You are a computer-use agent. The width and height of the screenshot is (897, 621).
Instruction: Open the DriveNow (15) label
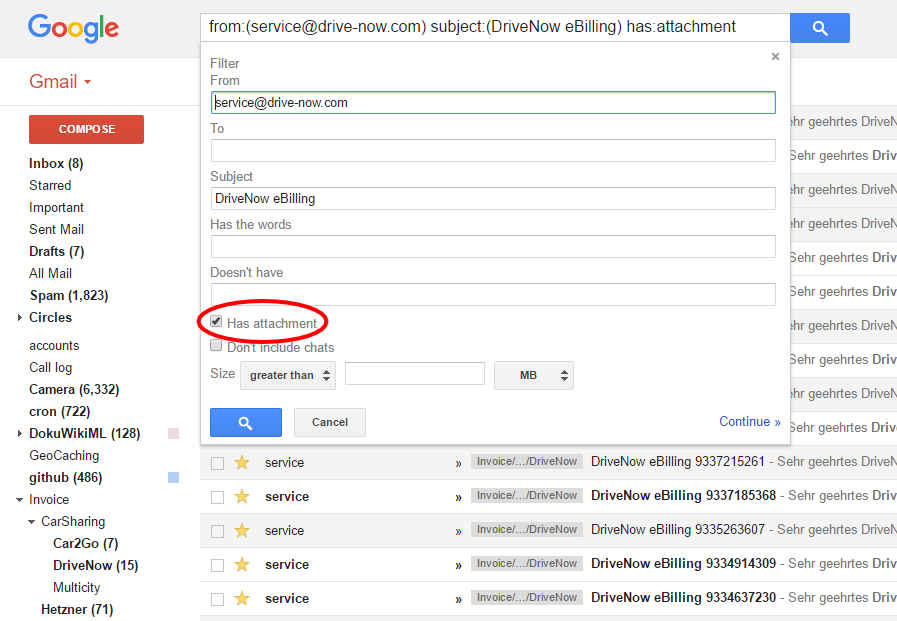tap(96, 566)
